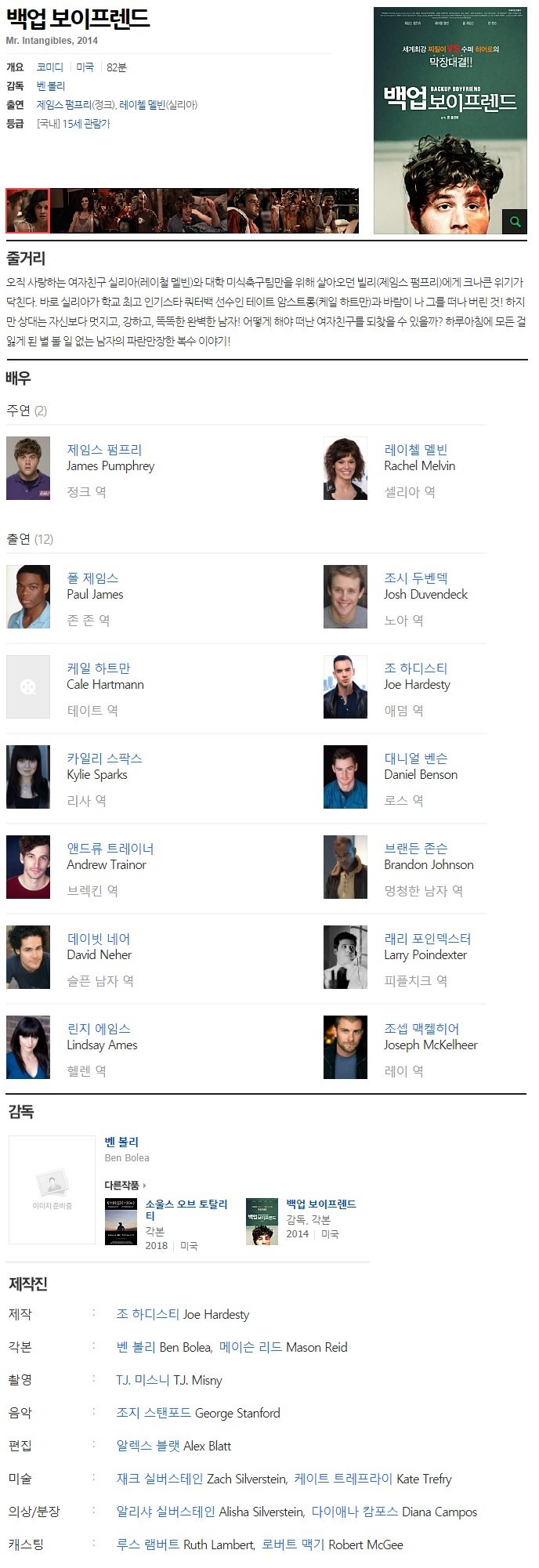Click the poster magnifier icon

(x=515, y=222)
